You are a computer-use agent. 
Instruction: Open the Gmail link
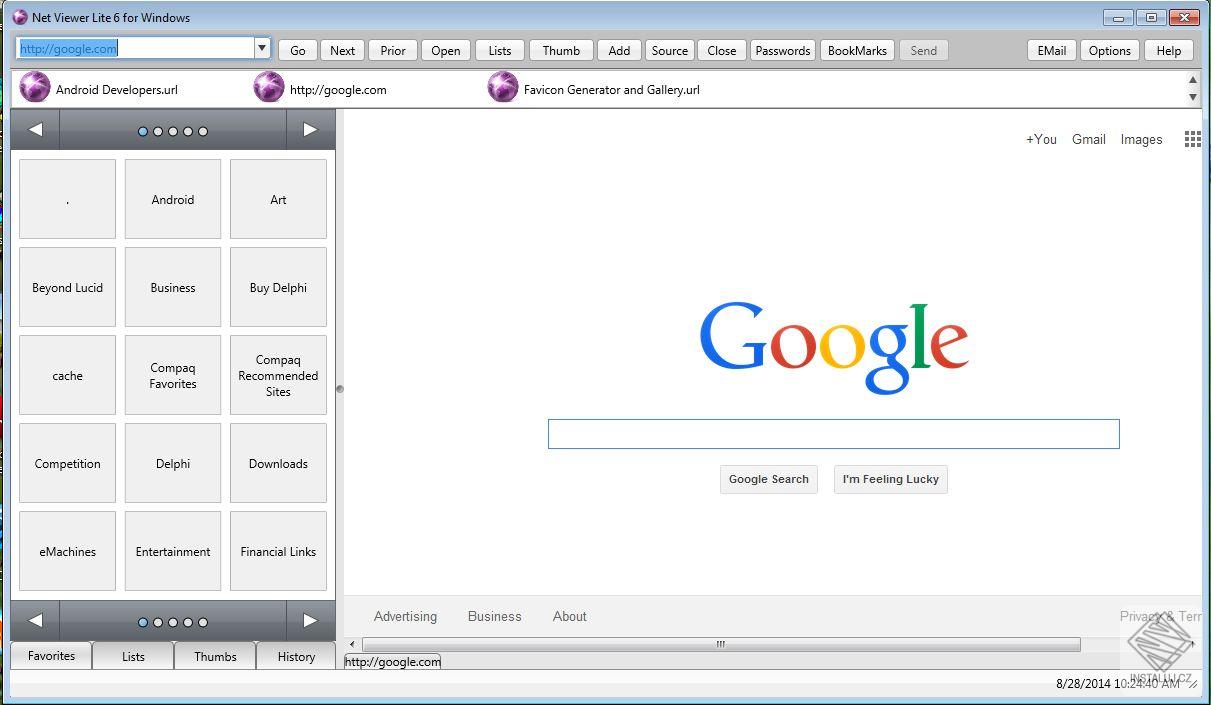tap(1089, 139)
